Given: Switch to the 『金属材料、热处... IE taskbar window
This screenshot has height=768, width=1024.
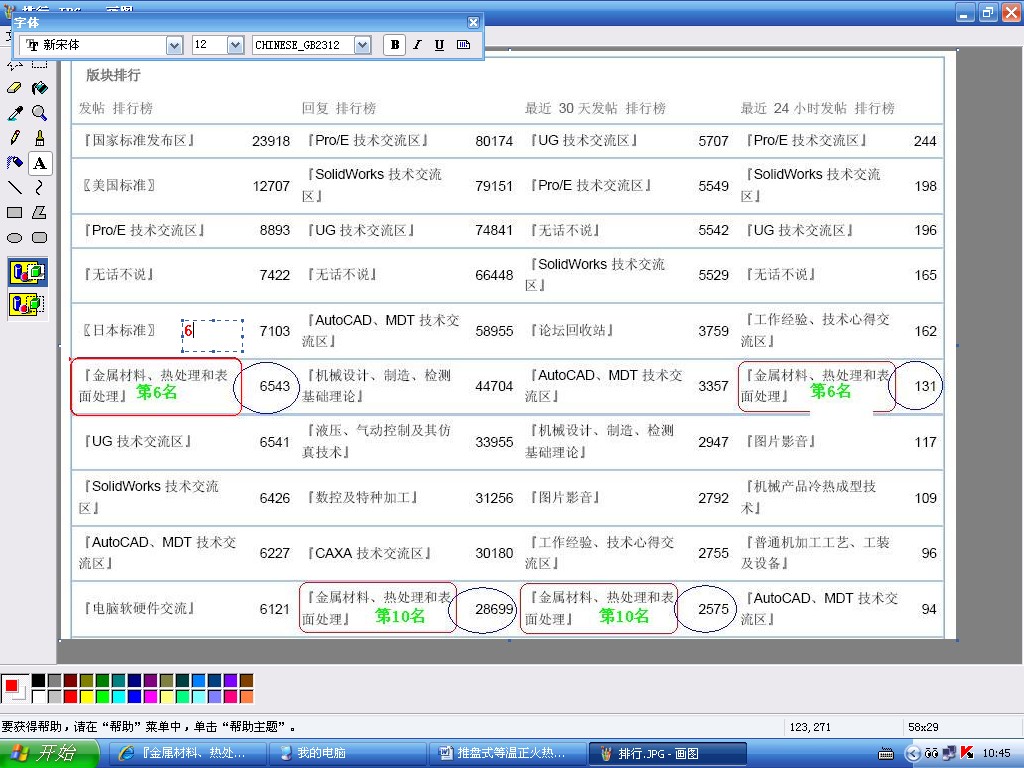Looking at the screenshot, I should 186,753.
